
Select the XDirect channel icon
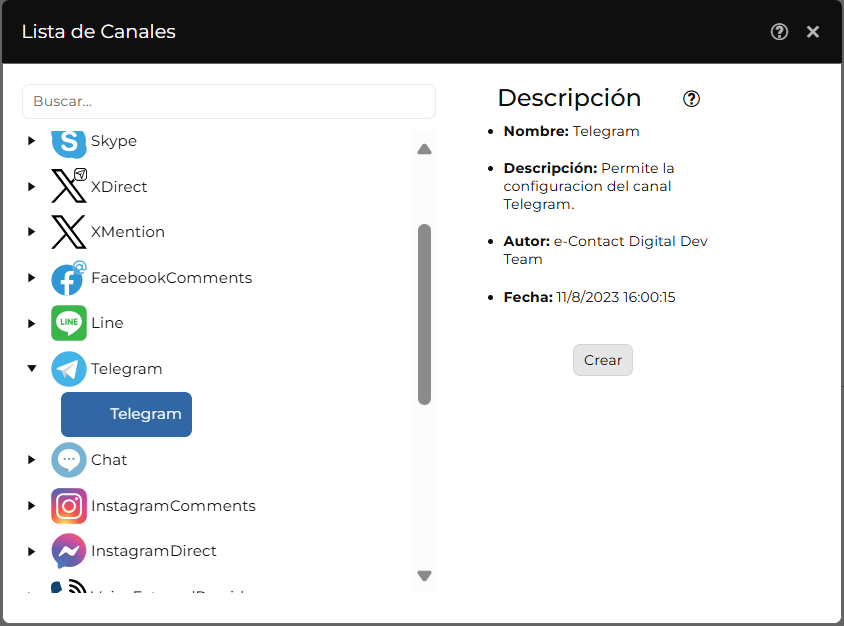(69, 186)
